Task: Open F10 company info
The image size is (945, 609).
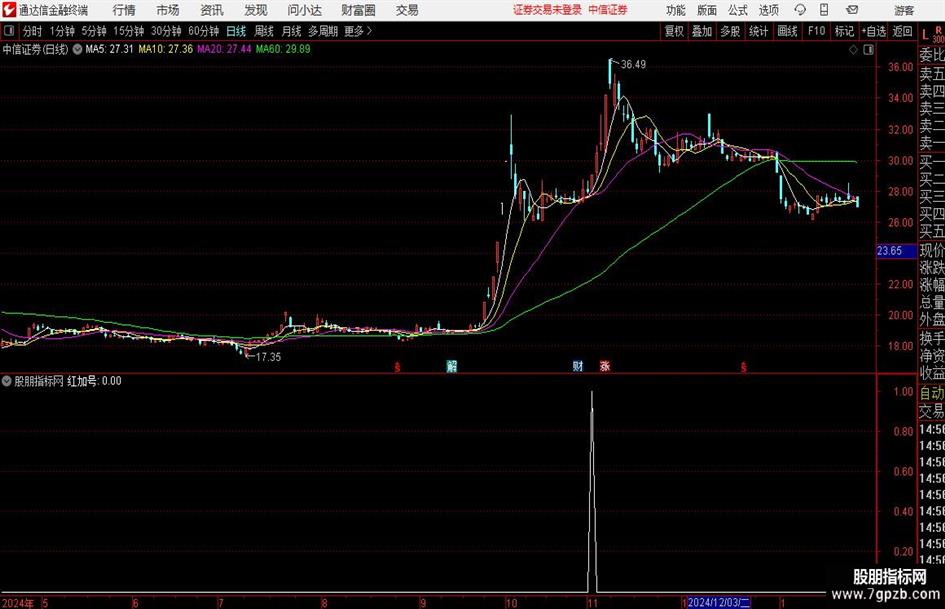Action: pyautogui.click(x=816, y=31)
